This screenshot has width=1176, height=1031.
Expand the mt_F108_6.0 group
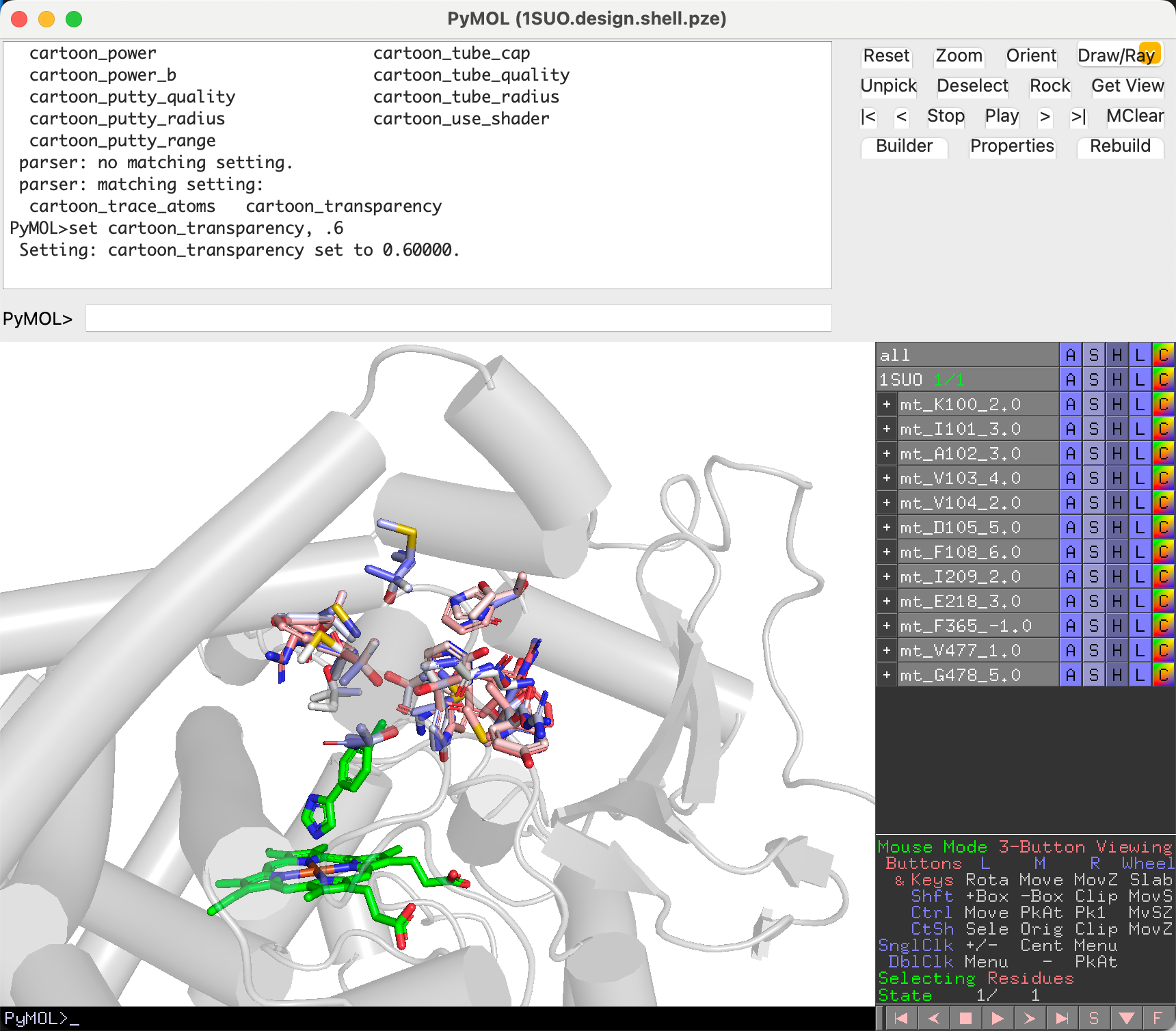click(x=887, y=552)
